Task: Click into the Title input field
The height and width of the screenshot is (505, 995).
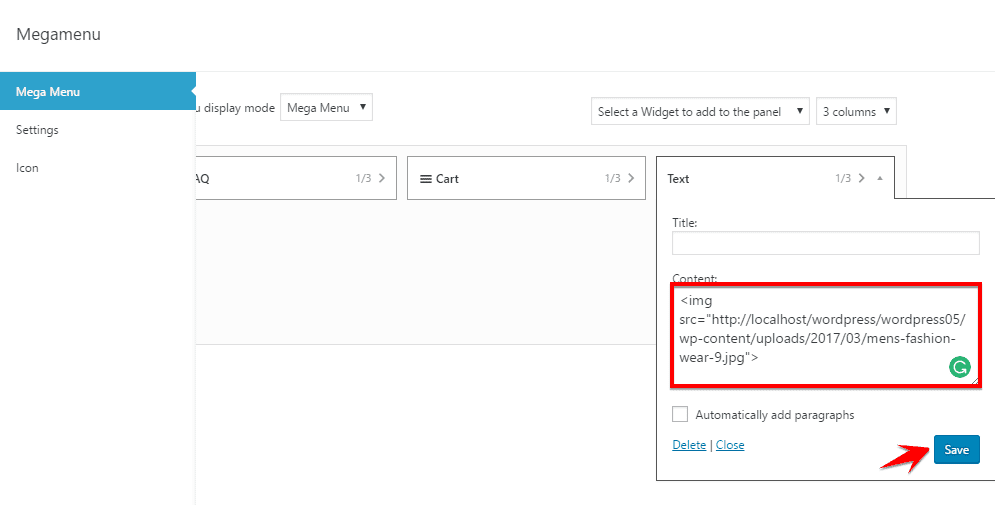Action: (825, 243)
